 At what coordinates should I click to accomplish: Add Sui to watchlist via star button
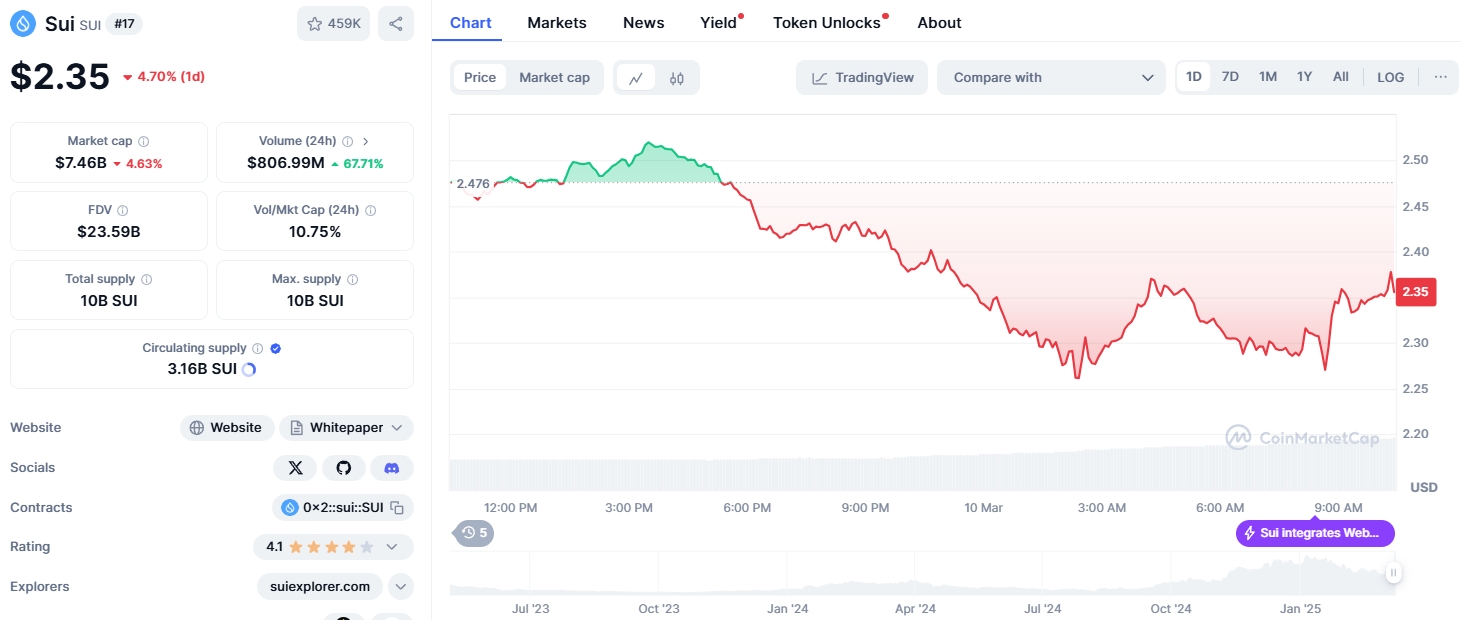pos(334,23)
